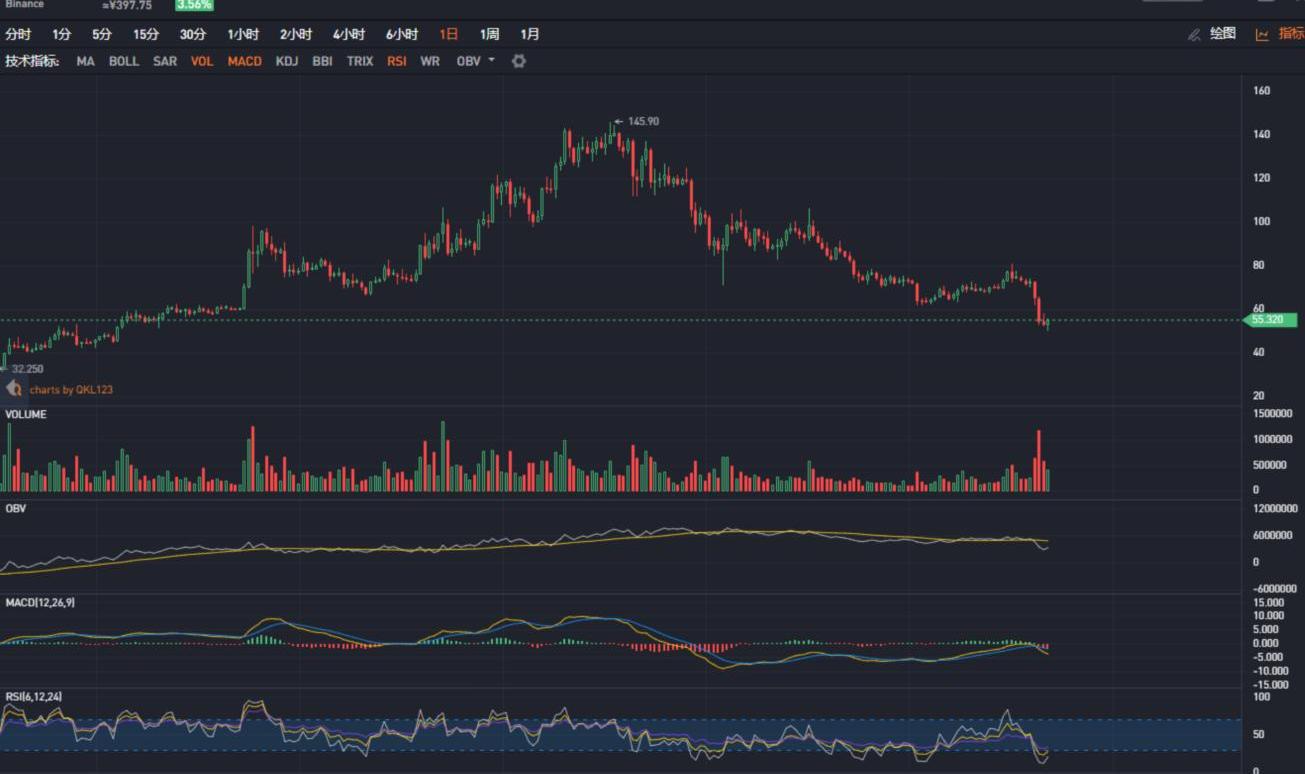Switch to the 分时 time-sharing view

pyautogui.click(x=18, y=34)
